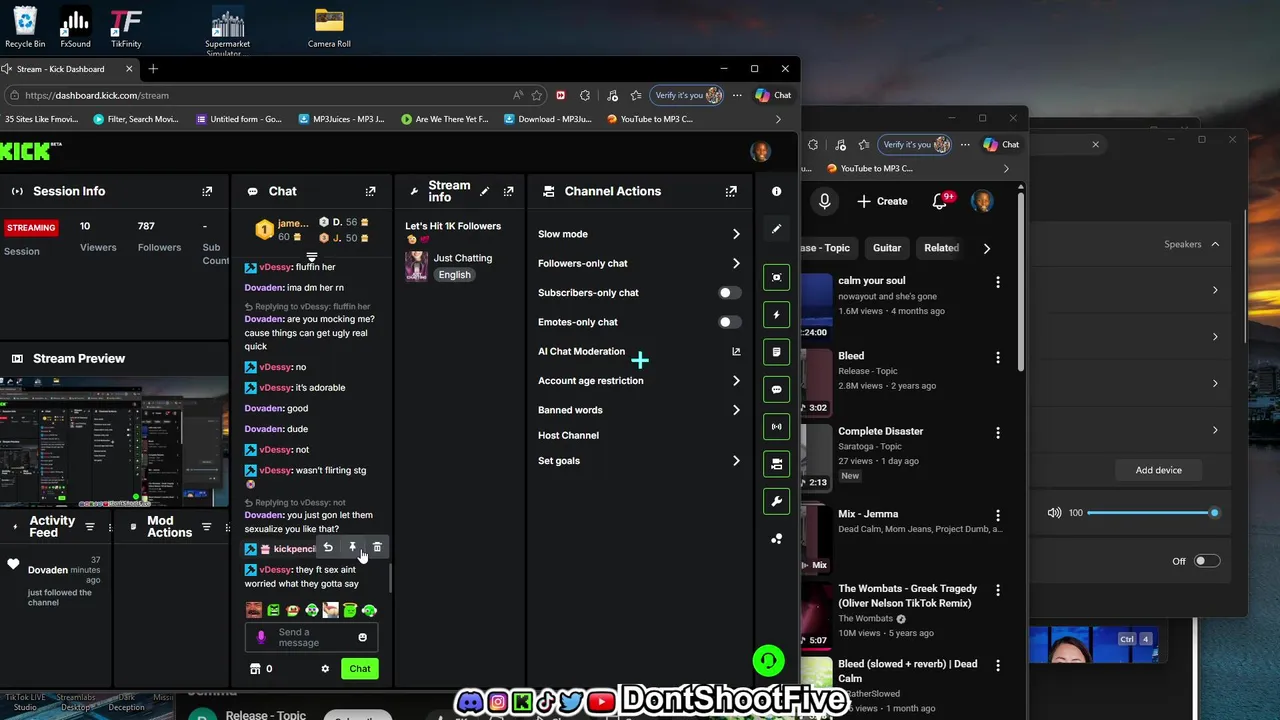The width and height of the screenshot is (1280, 720).
Task: Toggle Subscribers-only chat switch
Action: tap(730, 293)
